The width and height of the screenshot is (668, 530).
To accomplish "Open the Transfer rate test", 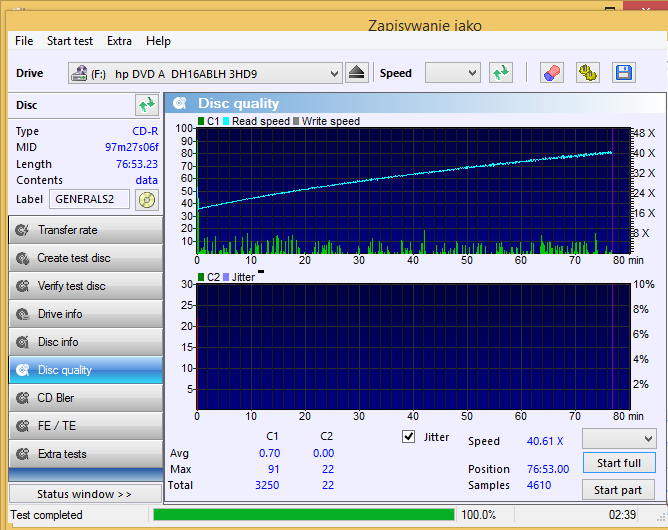I will coord(86,230).
